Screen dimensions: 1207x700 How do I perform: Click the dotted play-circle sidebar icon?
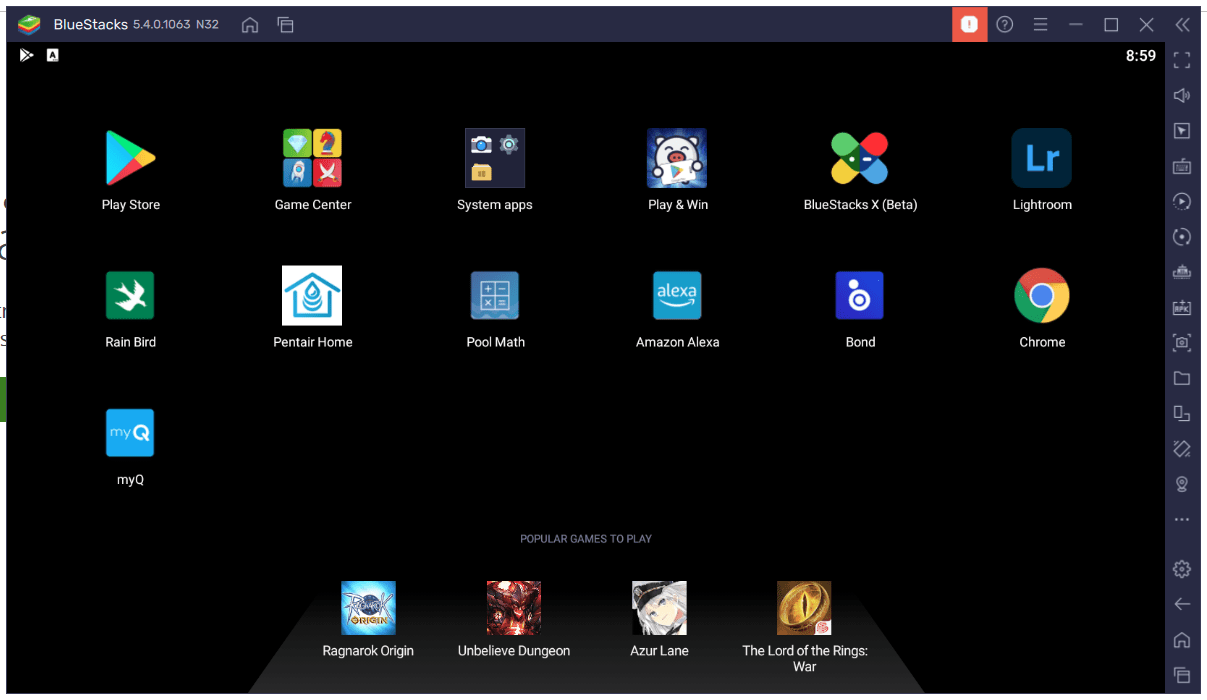click(x=1182, y=201)
